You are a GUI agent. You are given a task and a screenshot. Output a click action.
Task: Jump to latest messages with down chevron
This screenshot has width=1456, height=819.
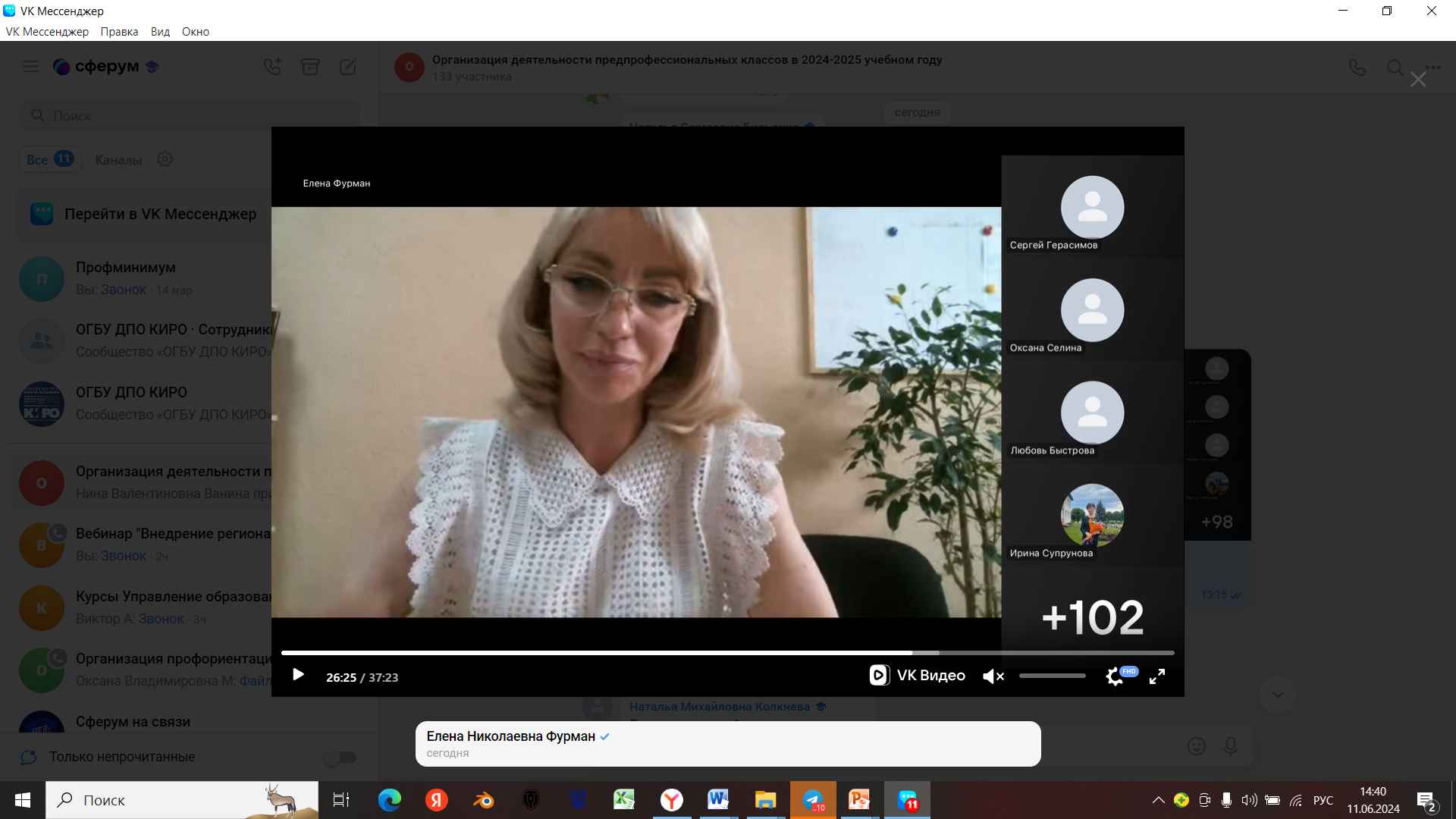(1278, 695)
